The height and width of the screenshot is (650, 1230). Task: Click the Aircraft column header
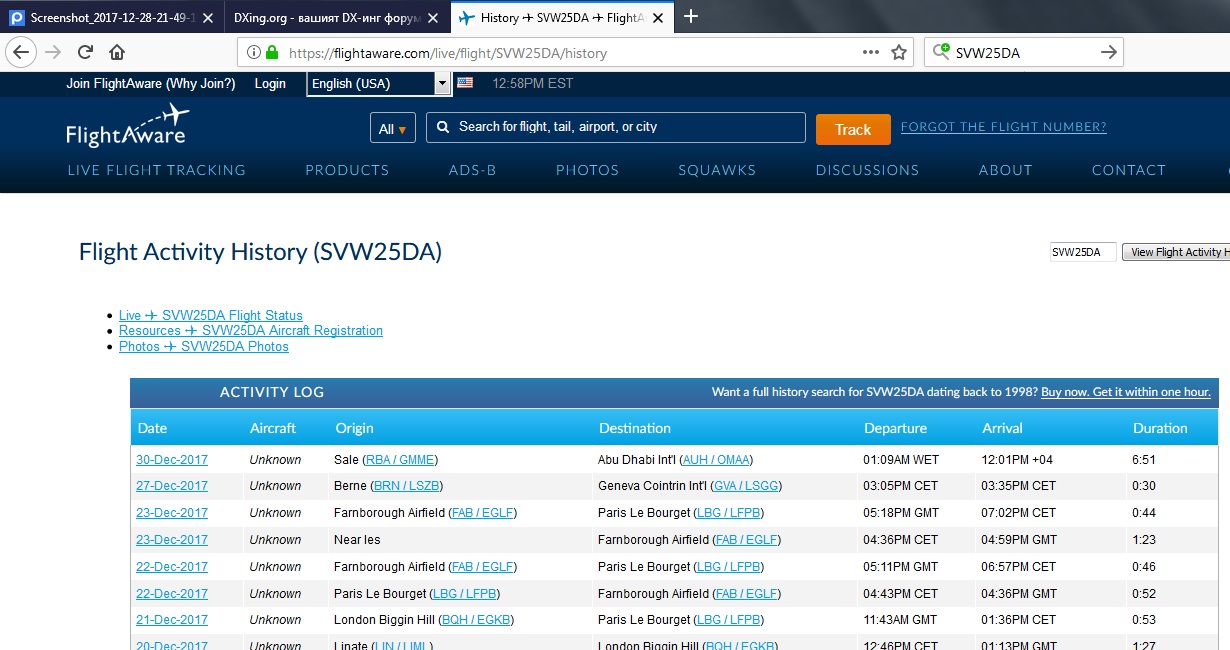tap(273, 428)
